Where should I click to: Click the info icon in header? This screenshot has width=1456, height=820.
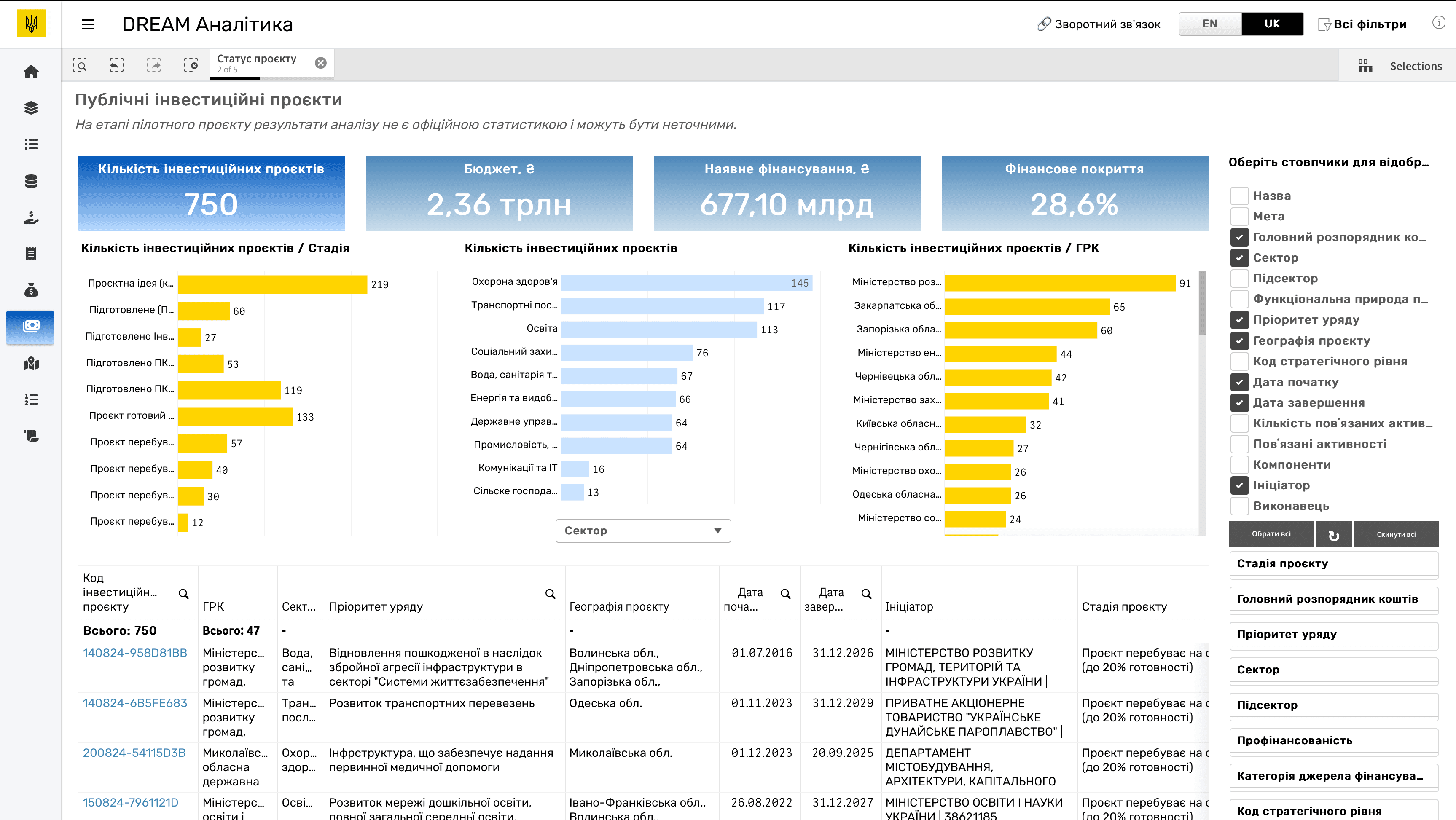[1438, 23]
